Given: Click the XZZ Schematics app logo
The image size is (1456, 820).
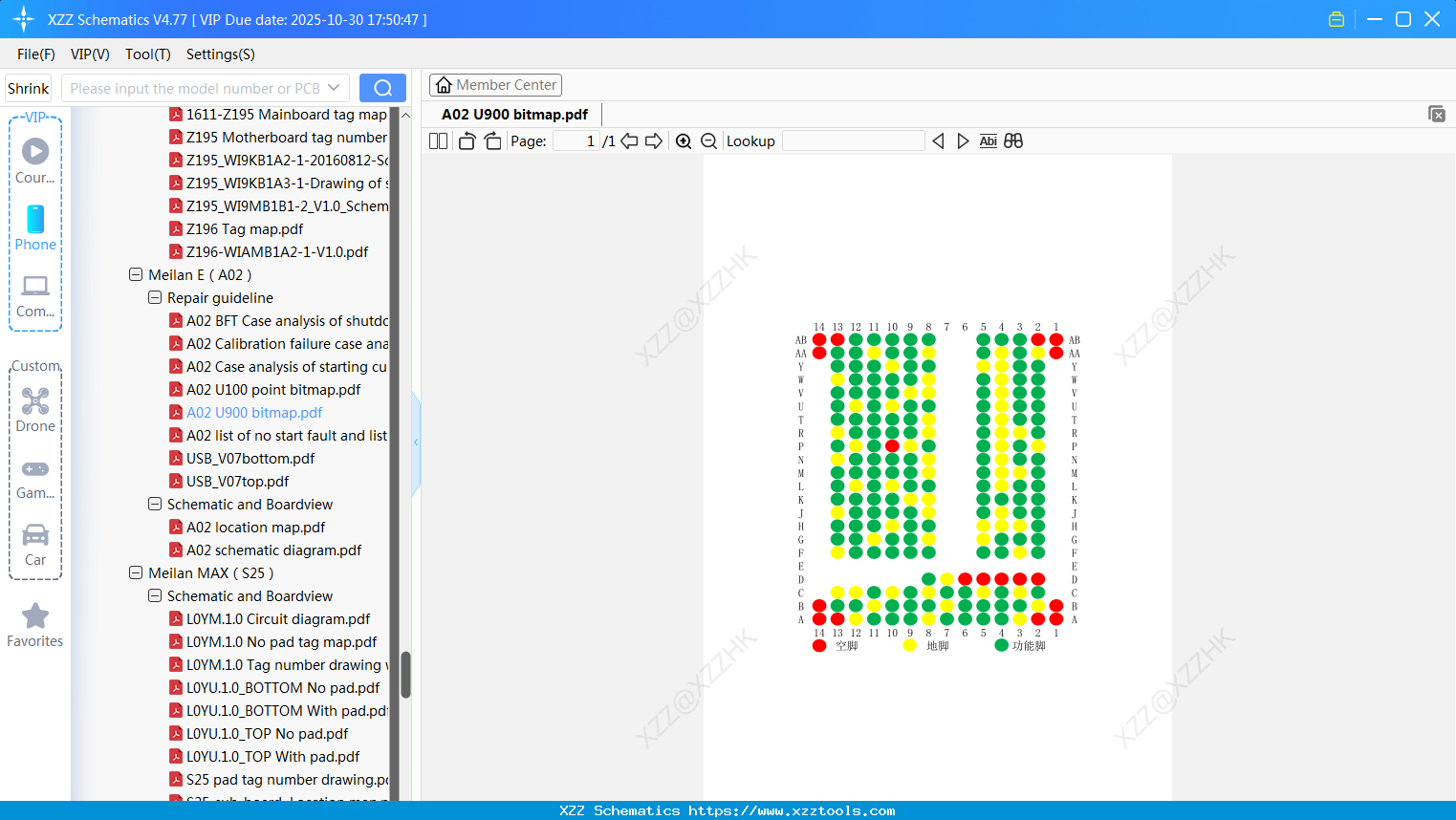Looking at the screenshot, I should [x=24, y=19].
